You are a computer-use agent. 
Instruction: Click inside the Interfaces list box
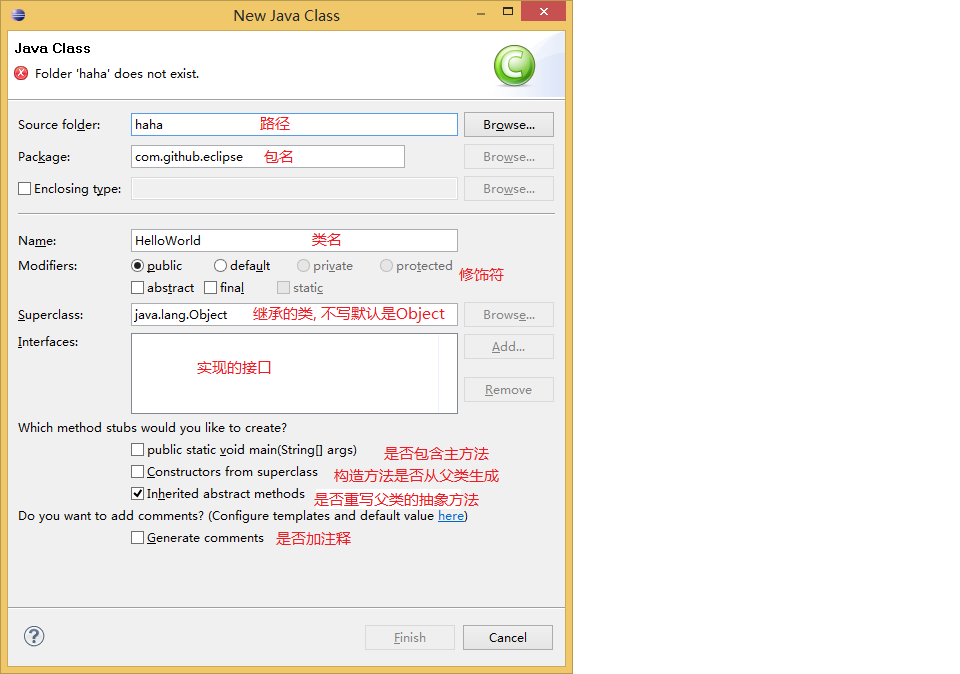point(294,373)
